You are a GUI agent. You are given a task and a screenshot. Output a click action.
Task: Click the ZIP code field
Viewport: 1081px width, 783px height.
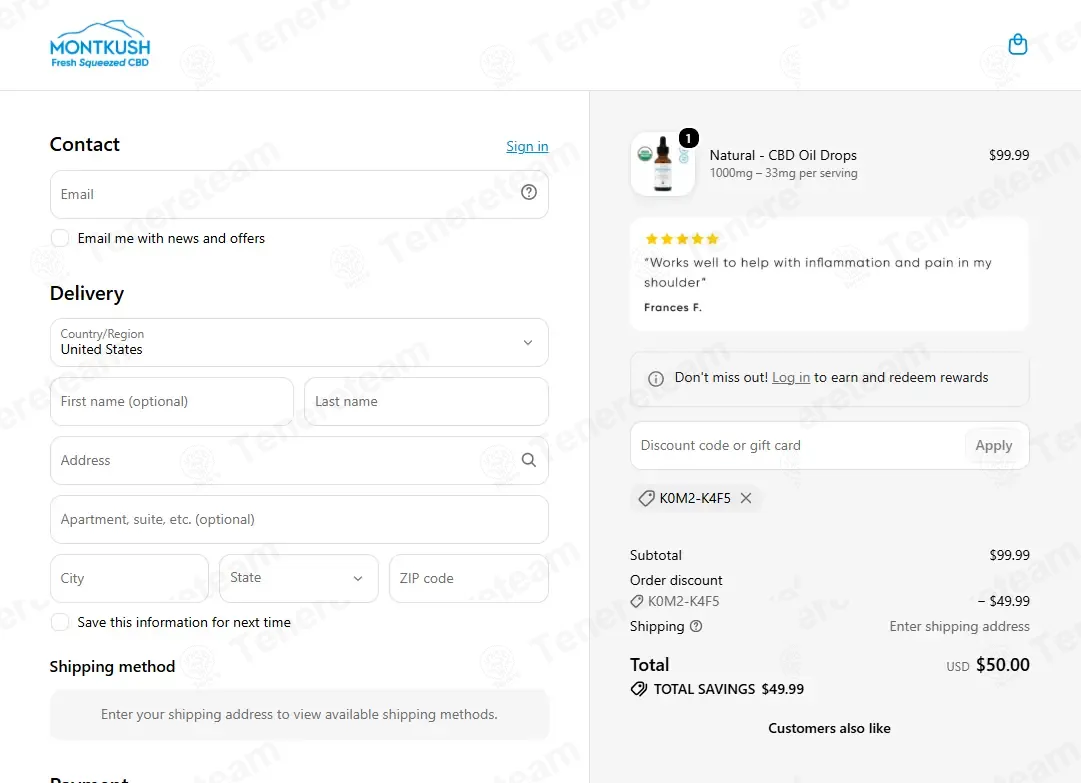pyautogui.click(x=469, y=578)
